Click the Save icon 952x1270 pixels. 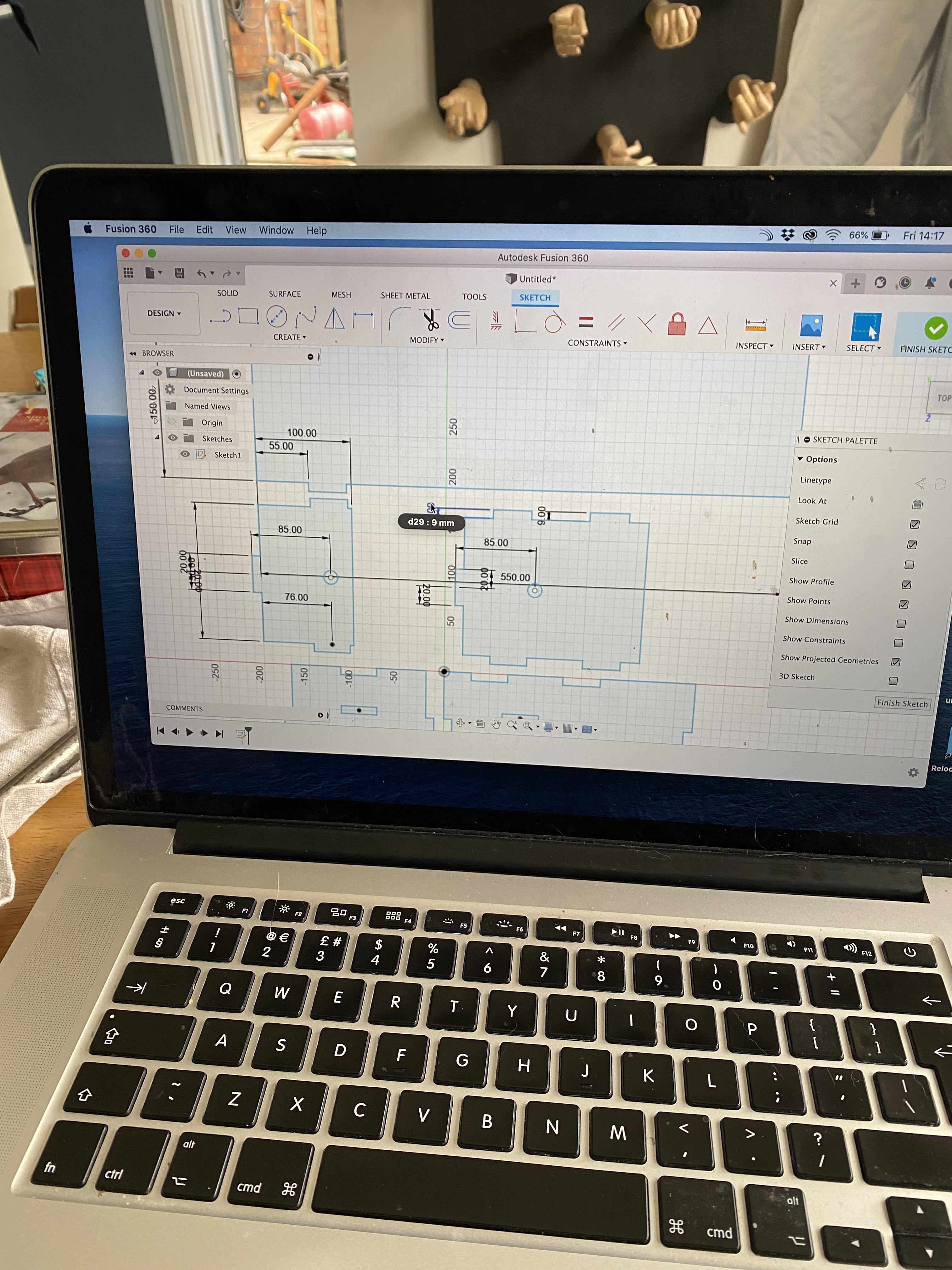pos(179,273)
